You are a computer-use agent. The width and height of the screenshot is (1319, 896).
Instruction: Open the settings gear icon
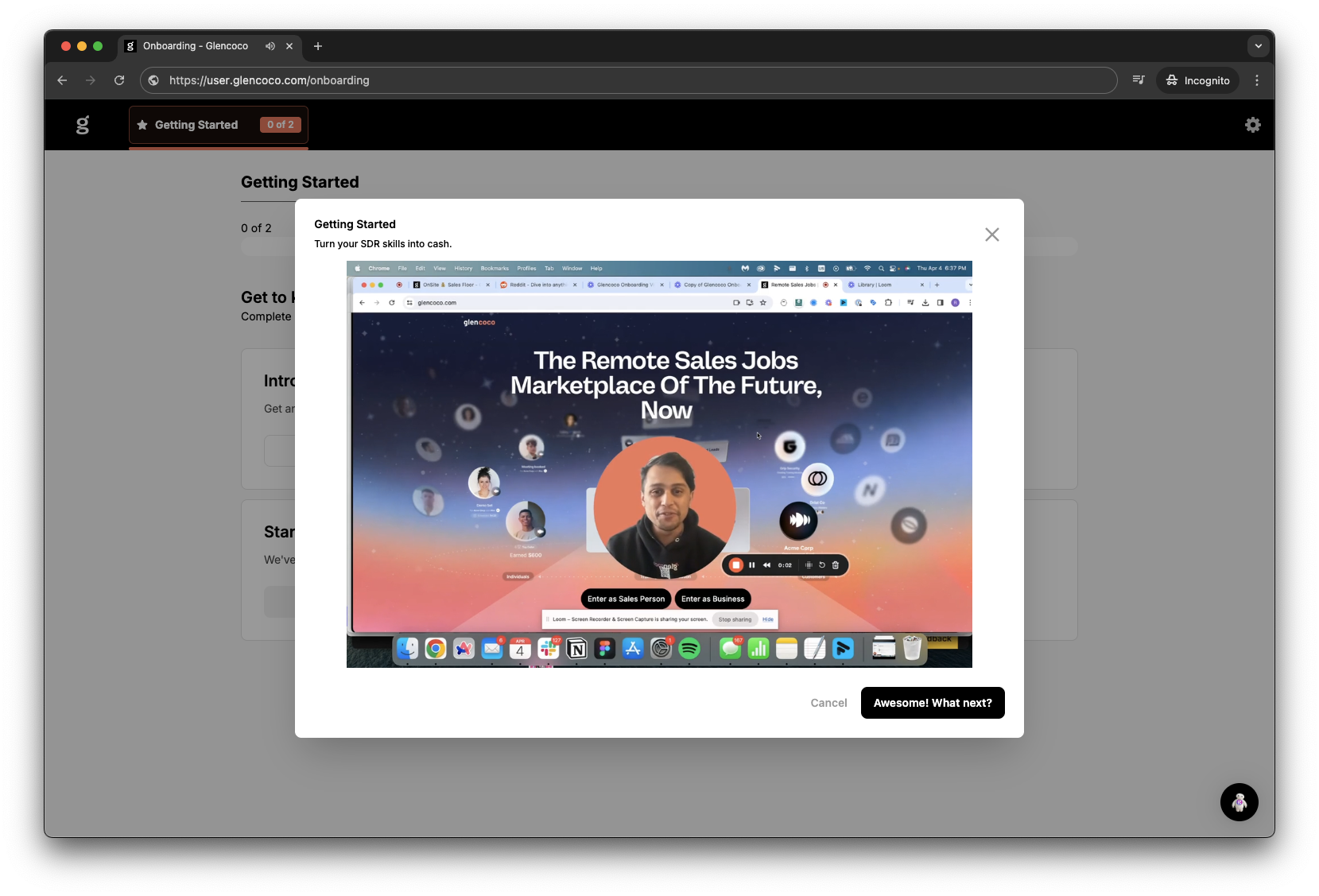1252,125
